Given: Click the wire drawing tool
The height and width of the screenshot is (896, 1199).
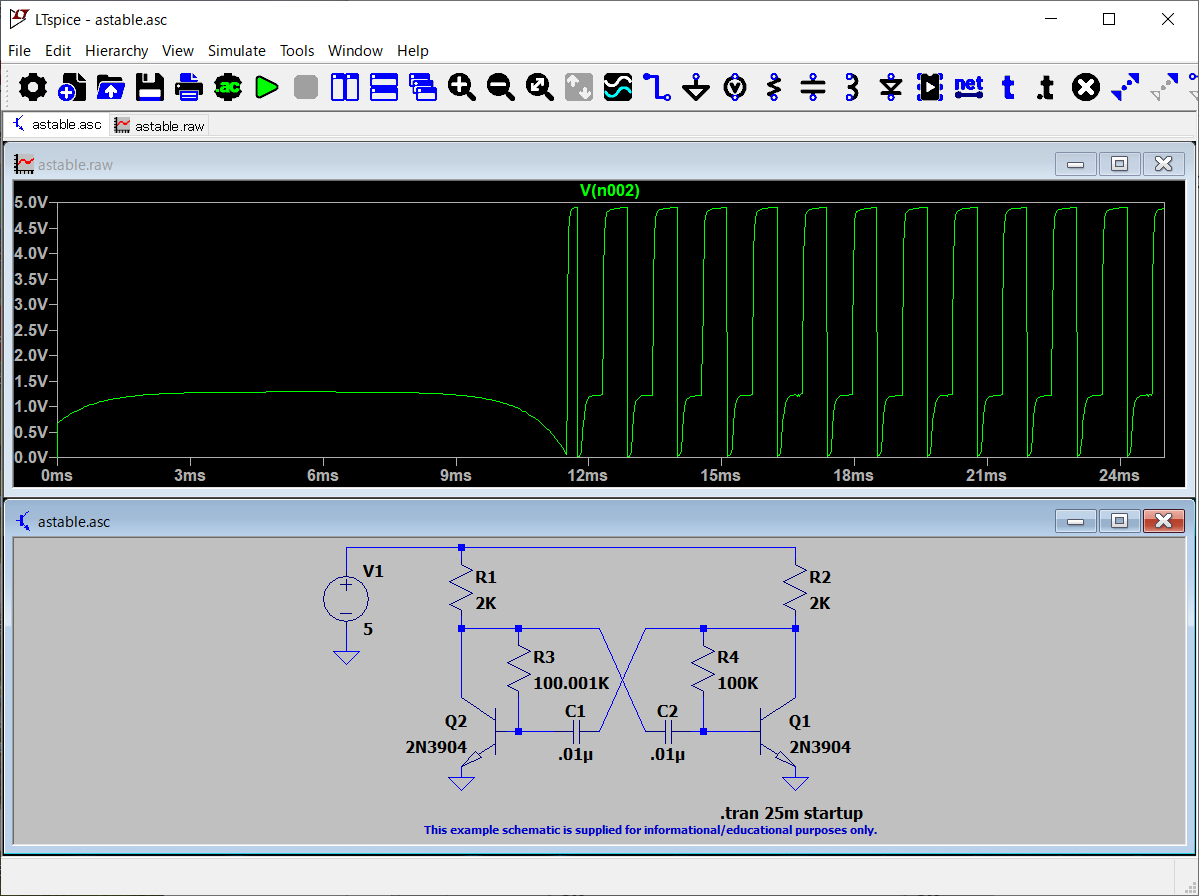Looking at the screenshot, I should [x=656, y=88].
